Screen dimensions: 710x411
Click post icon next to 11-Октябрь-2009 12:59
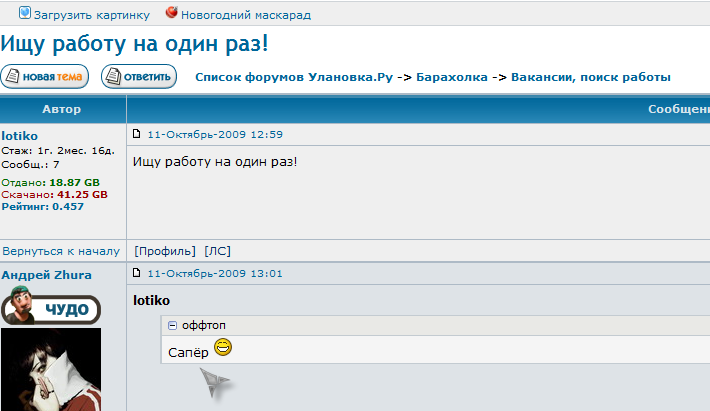click(x=136, y=134)
